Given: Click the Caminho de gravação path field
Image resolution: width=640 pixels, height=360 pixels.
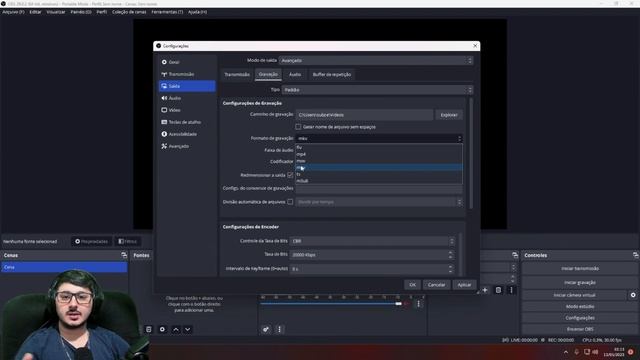Looking at the screenshot, I should point(364,115).
